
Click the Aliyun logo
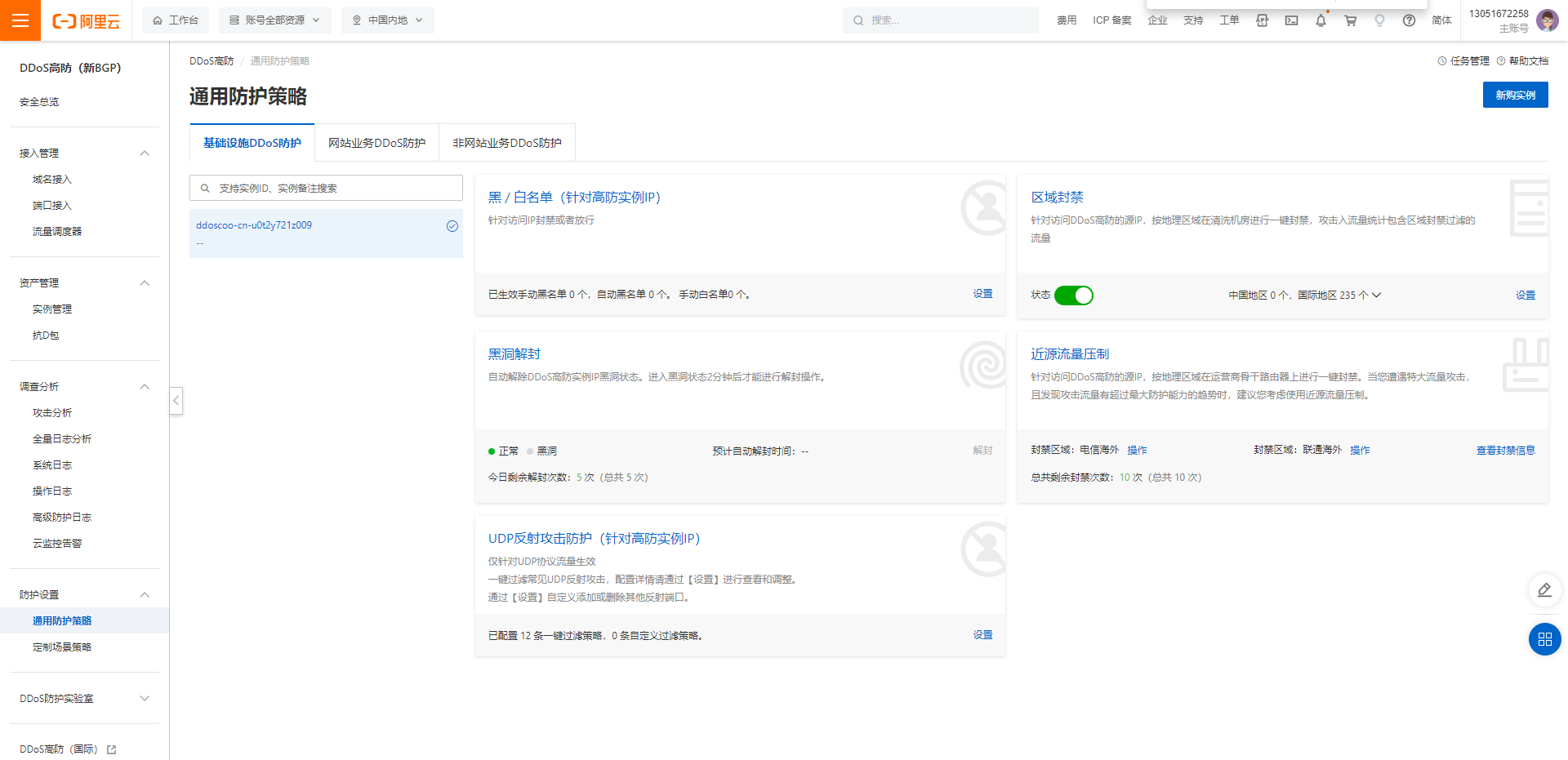pyautogui.click(x=87, y=21)
